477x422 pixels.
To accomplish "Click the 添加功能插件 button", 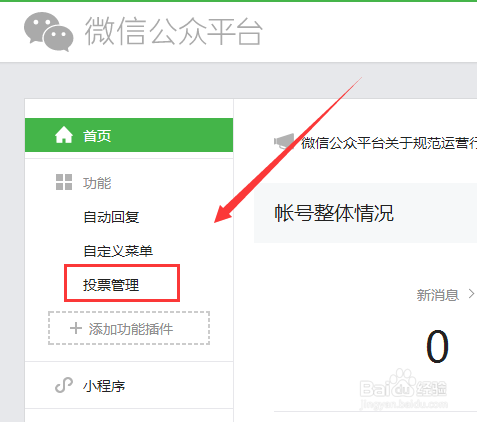I will [129, 328].
